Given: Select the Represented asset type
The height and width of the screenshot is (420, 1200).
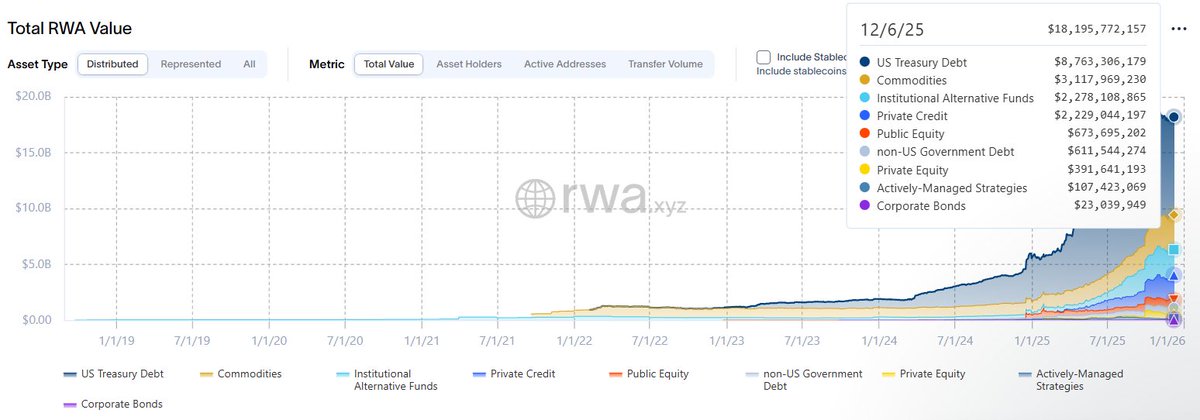Looking at the screenshot, I should click(x=190, y=64).
